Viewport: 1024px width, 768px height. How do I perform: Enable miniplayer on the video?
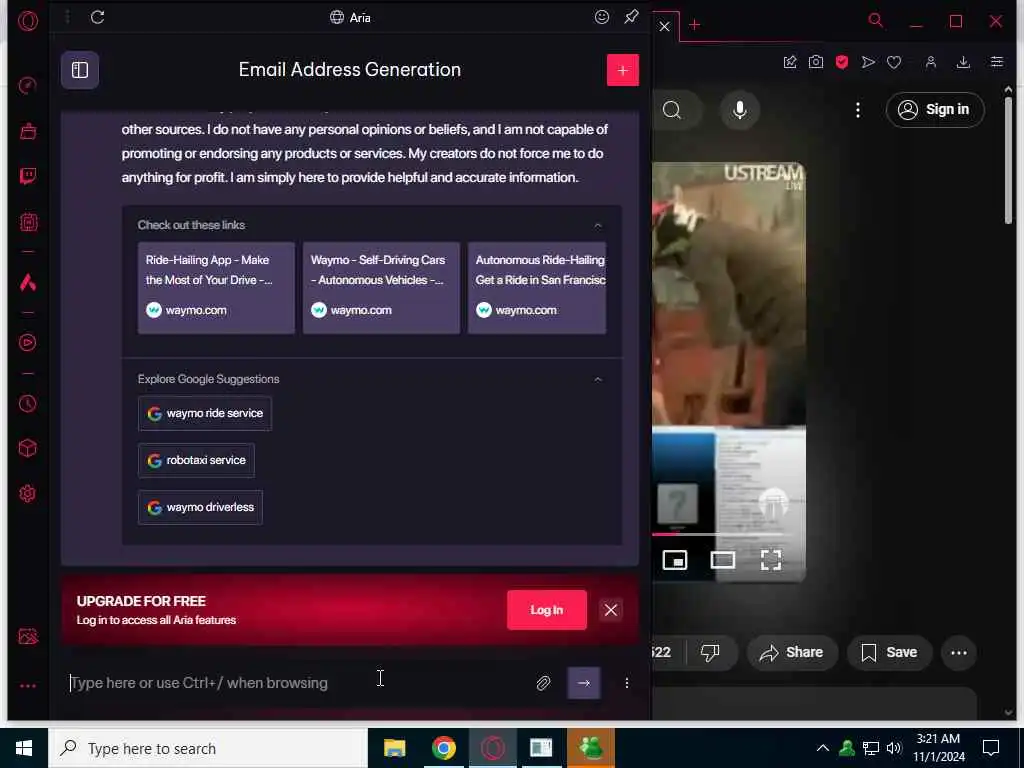click(675, 560)
